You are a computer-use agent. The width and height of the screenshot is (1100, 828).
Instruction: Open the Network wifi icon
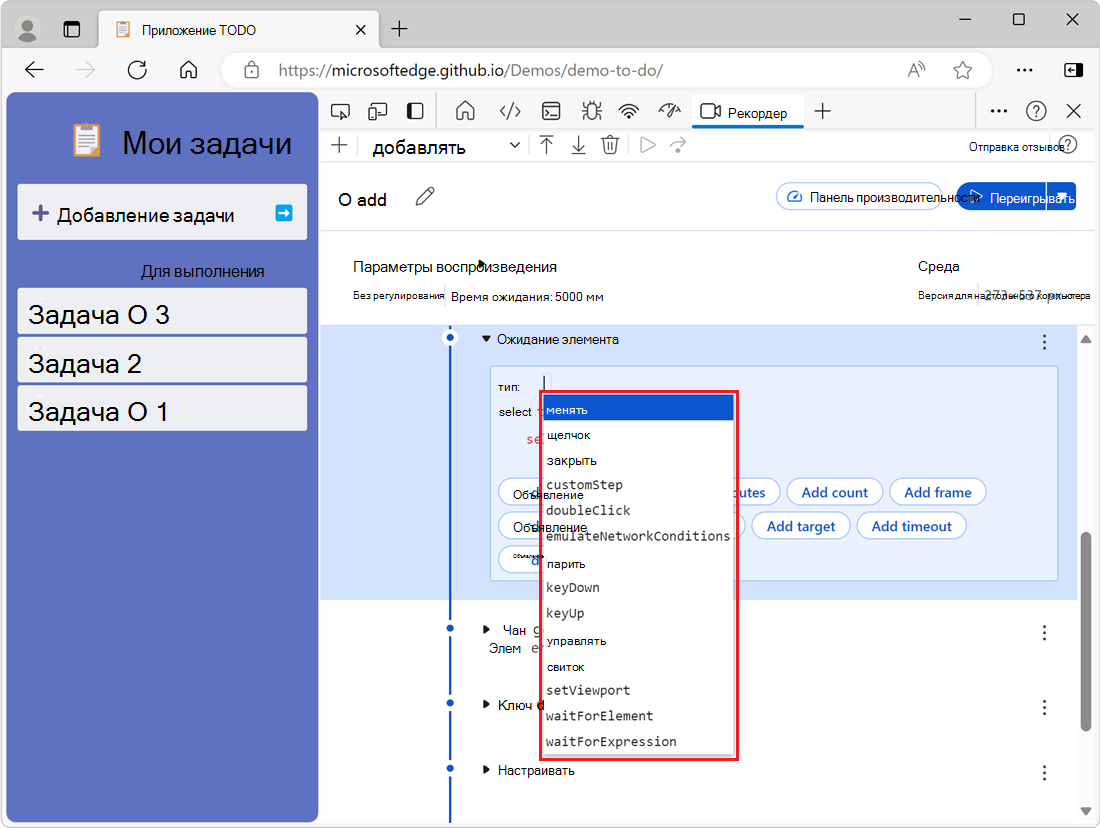point(629,112)
